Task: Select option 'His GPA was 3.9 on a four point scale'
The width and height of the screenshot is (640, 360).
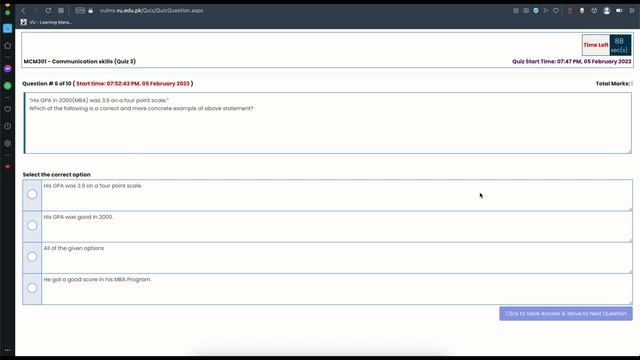Action: click(x=32, y=194)
